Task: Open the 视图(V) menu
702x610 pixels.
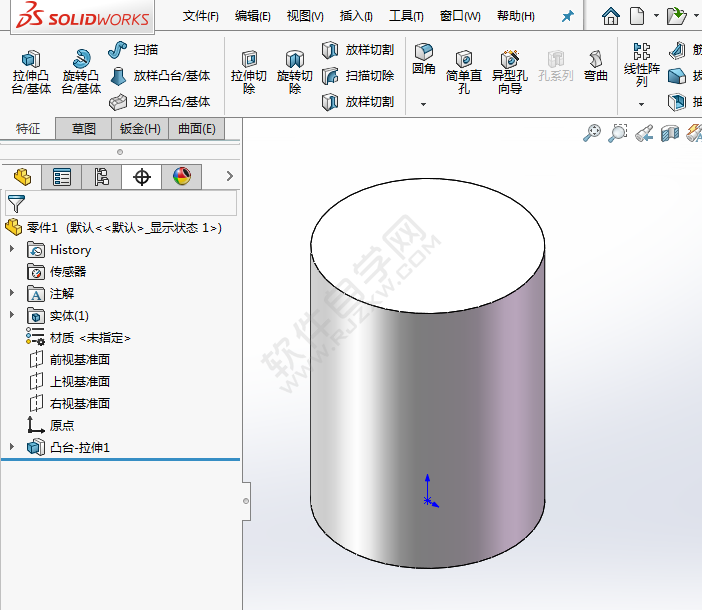Action: (x=305, y=16)
